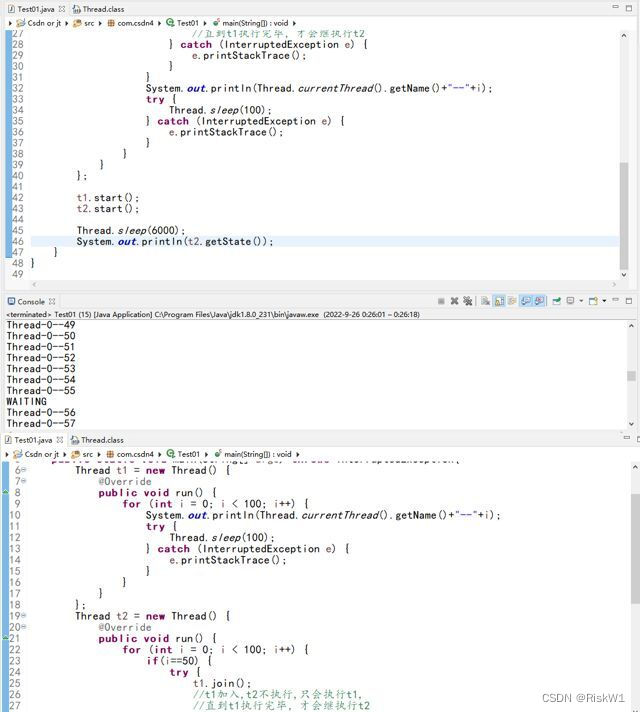Click the Terminate button in Console toolbar
This screenshot has width=640, height=712.
click(x=441, y=301)
